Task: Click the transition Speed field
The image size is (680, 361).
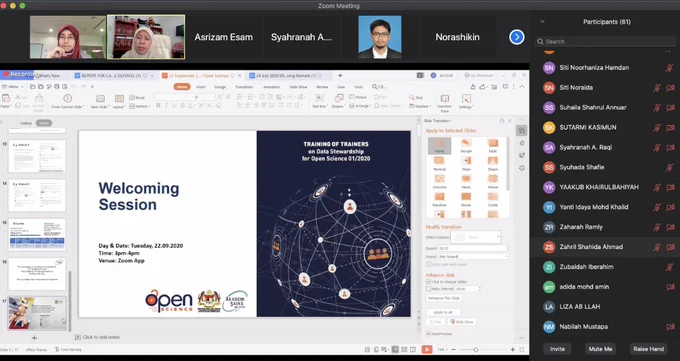Action: pos(473,248)
